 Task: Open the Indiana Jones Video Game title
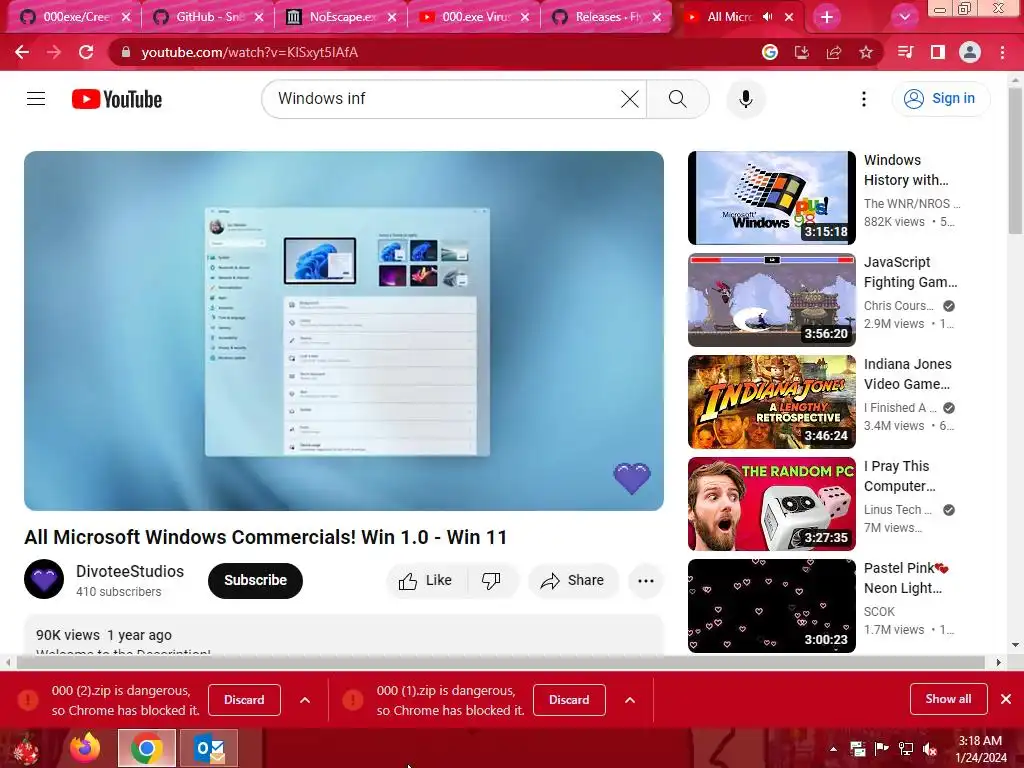point(908,374)
